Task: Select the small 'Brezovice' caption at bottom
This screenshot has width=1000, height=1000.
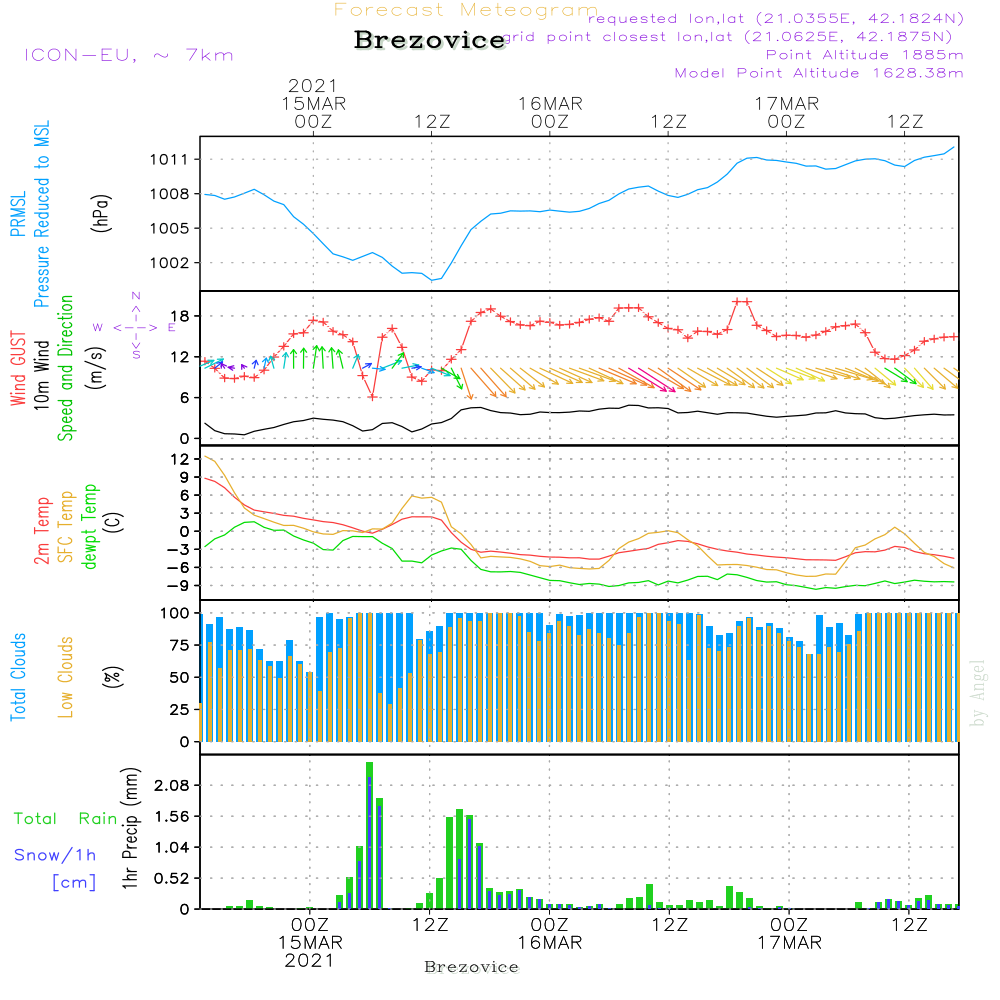Action: click(x=471, y=967)
